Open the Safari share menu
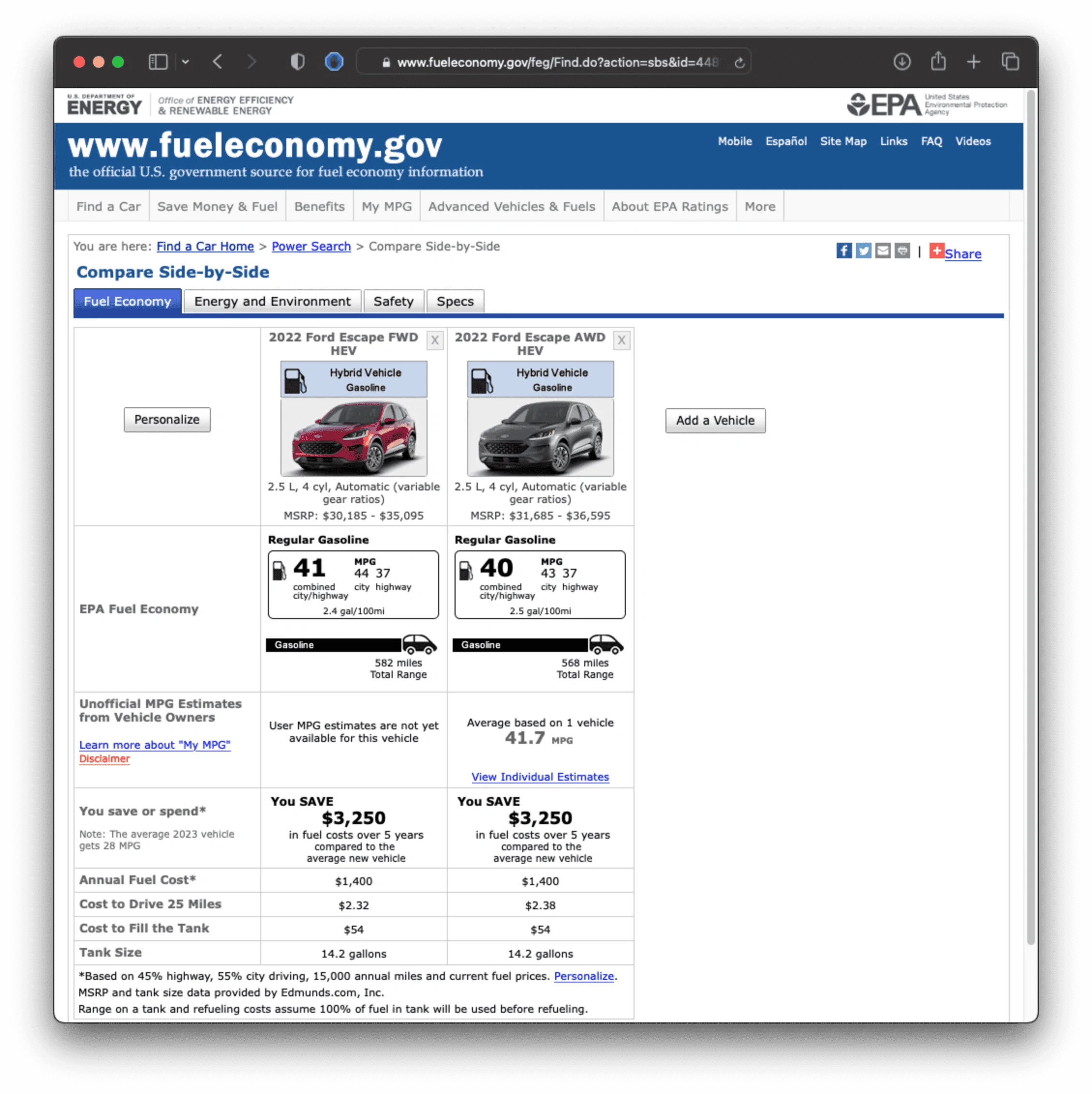This screenshot has height=1094, width=1092. (x=938, y=60)
